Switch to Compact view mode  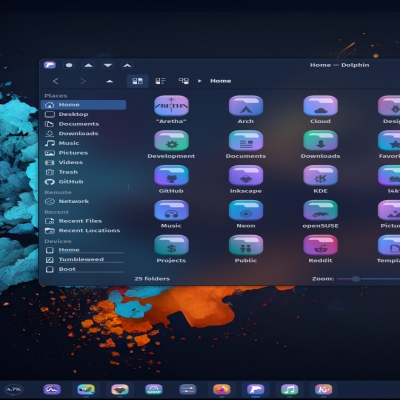click(x=160, y=81)
